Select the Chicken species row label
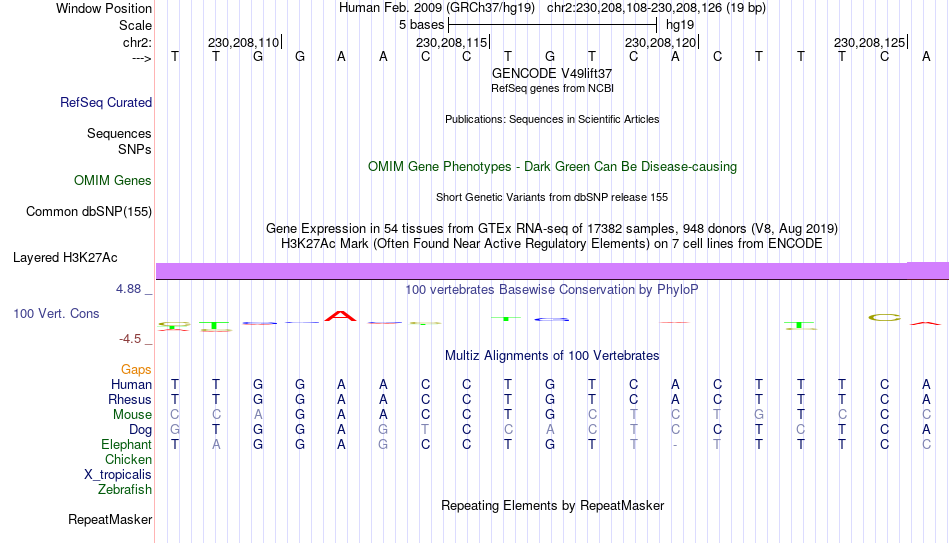The height and width of the screenshot is (543, 950). [128, 459]
